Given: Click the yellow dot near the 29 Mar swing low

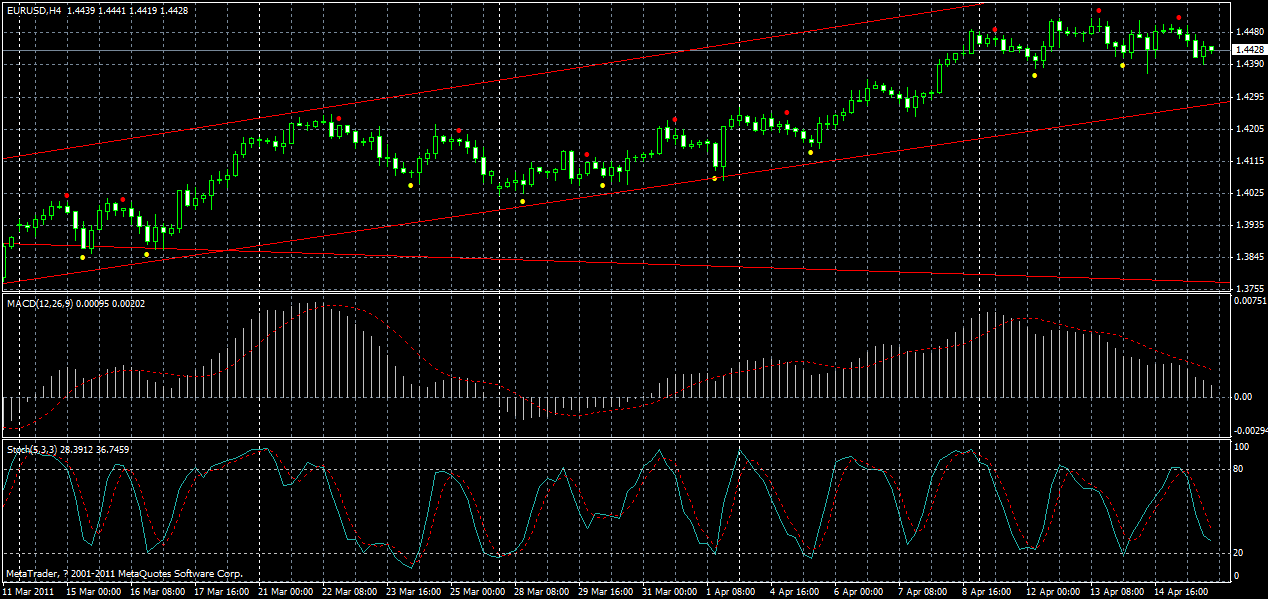Looking at the screenshot, I should [602, 185].
